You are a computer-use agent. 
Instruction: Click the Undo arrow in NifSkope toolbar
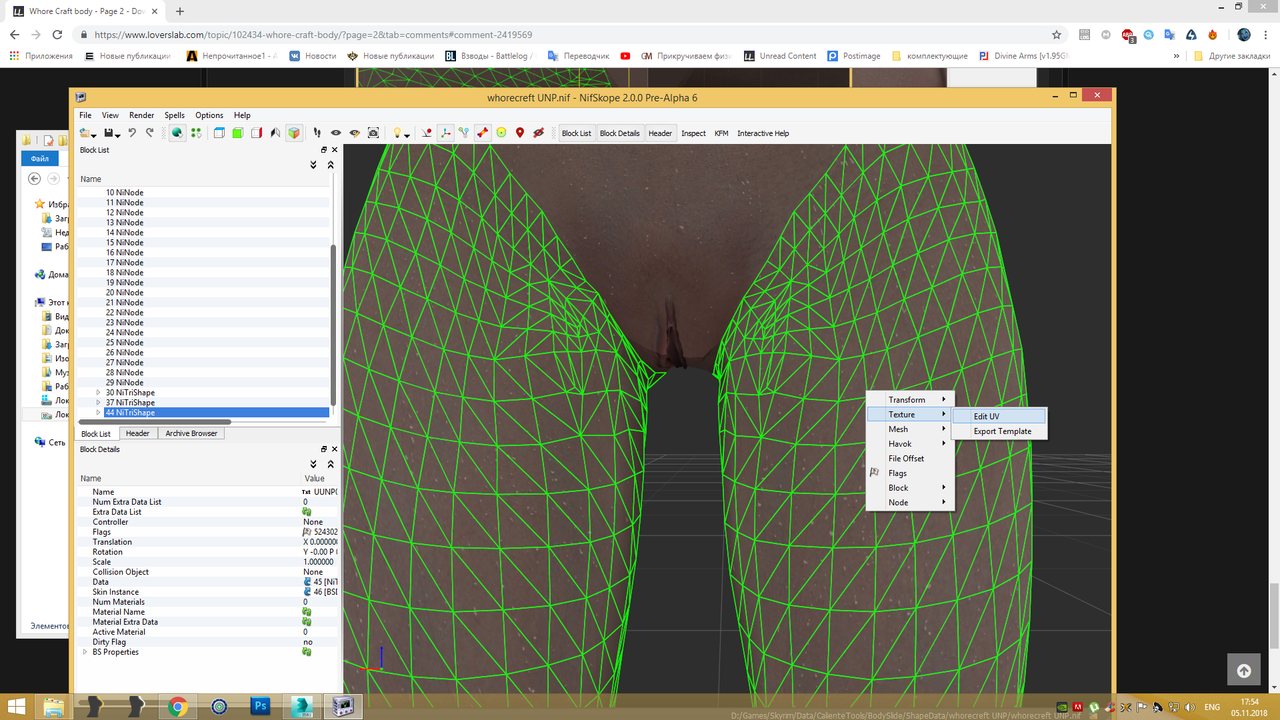click(132, 133)
